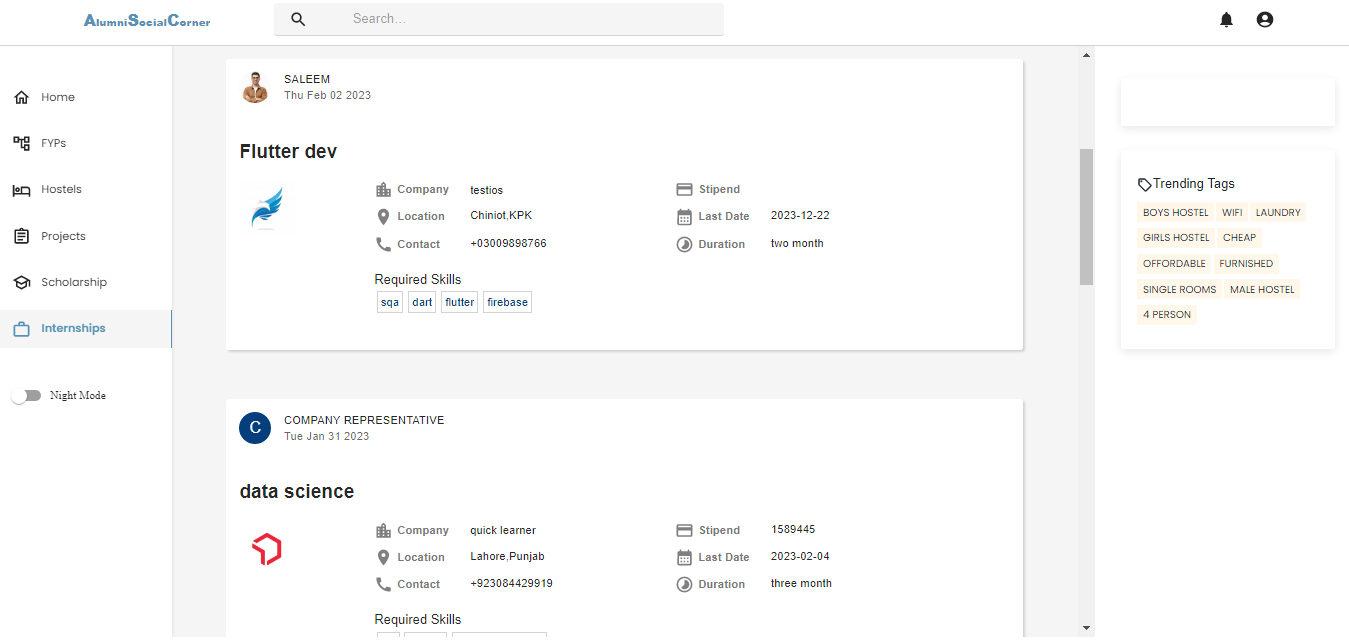The image size is (1349, 641).
Task: Select the WIFI trending tag
Action: tap(1232, 213)
